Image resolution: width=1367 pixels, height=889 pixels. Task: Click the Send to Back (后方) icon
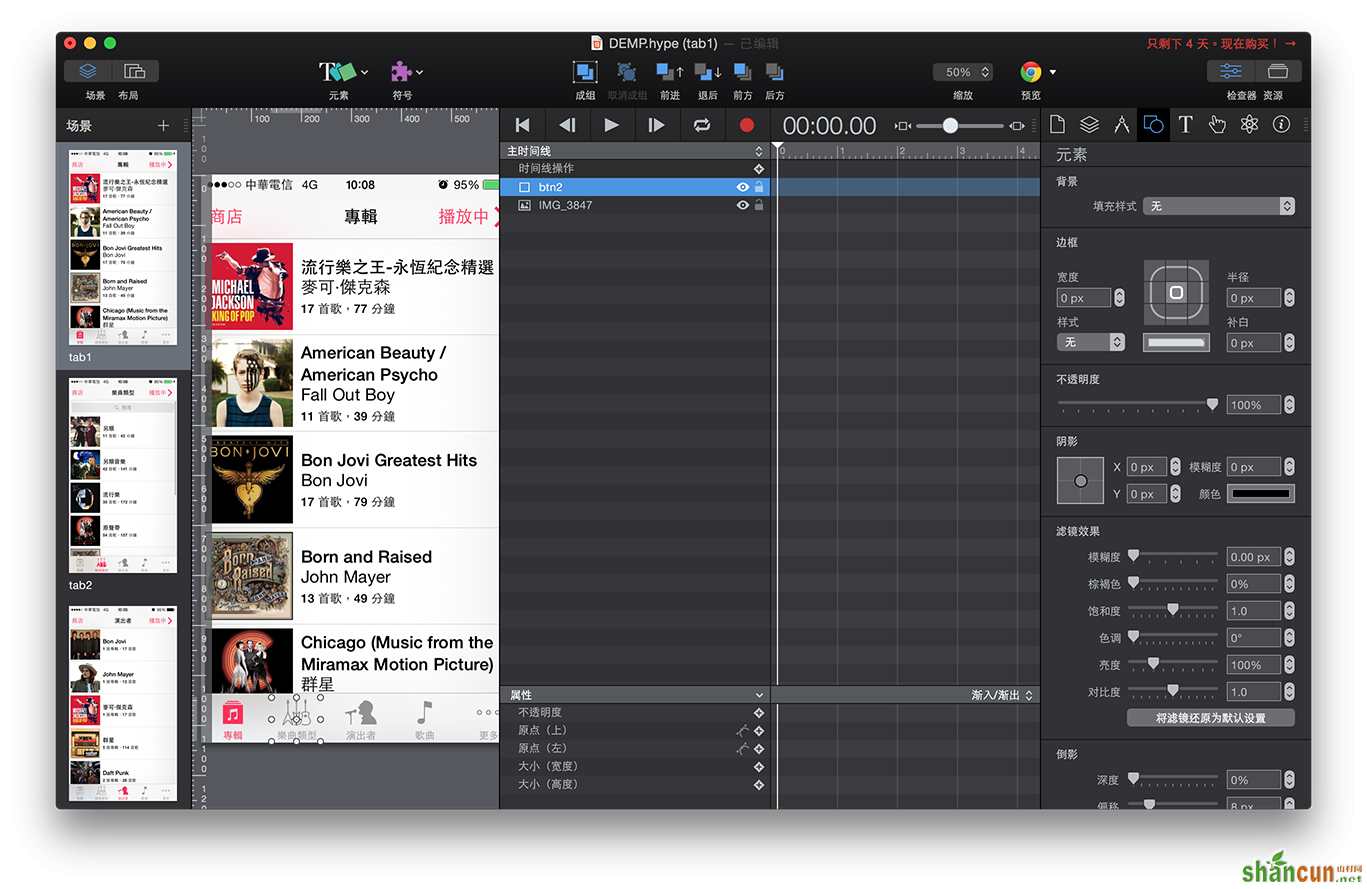pos(774,72)
